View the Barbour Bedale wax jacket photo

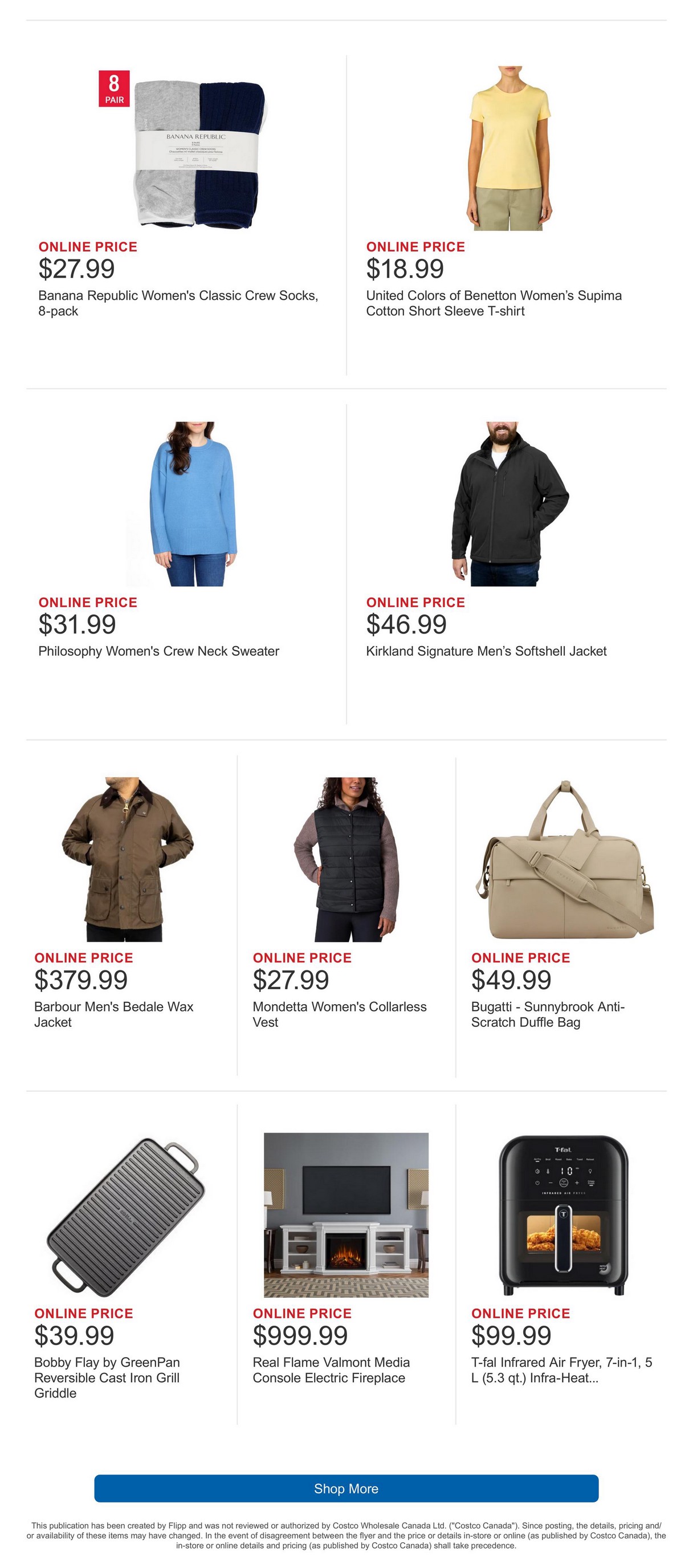(128, 859)
